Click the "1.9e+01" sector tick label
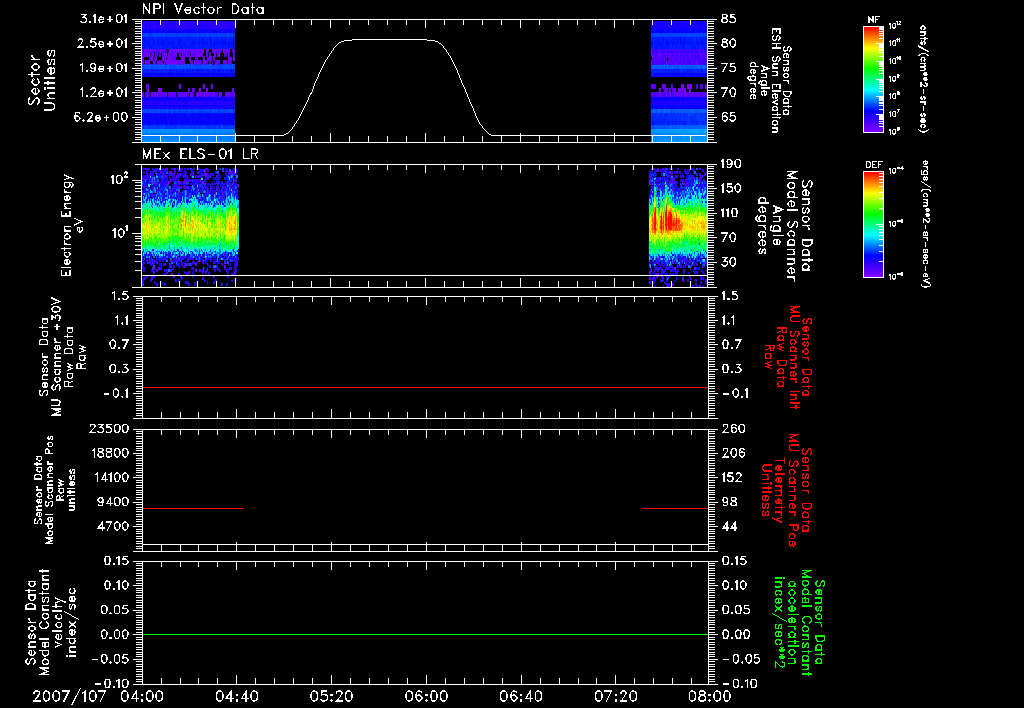1024x708 pixels. [x=104, y=68]
